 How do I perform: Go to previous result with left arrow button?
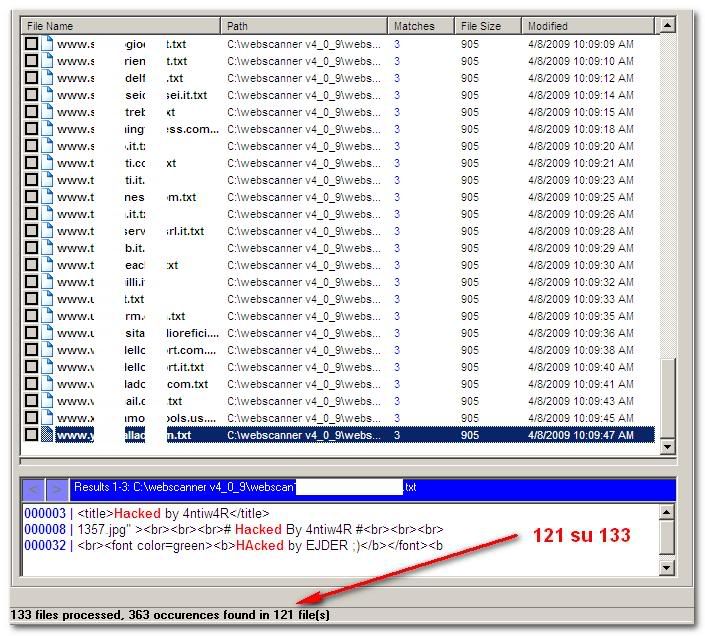[33, 489]
